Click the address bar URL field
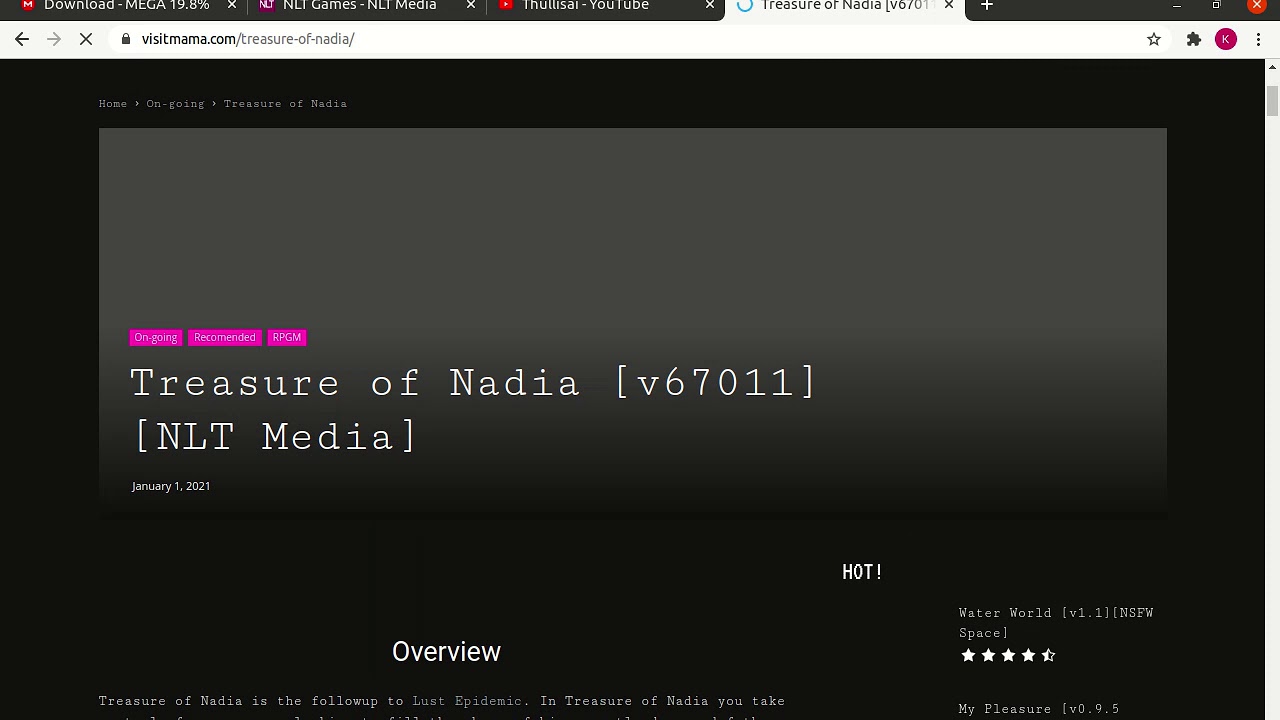The width and height of the screenshot is (1280, 720). pos(630,39)
